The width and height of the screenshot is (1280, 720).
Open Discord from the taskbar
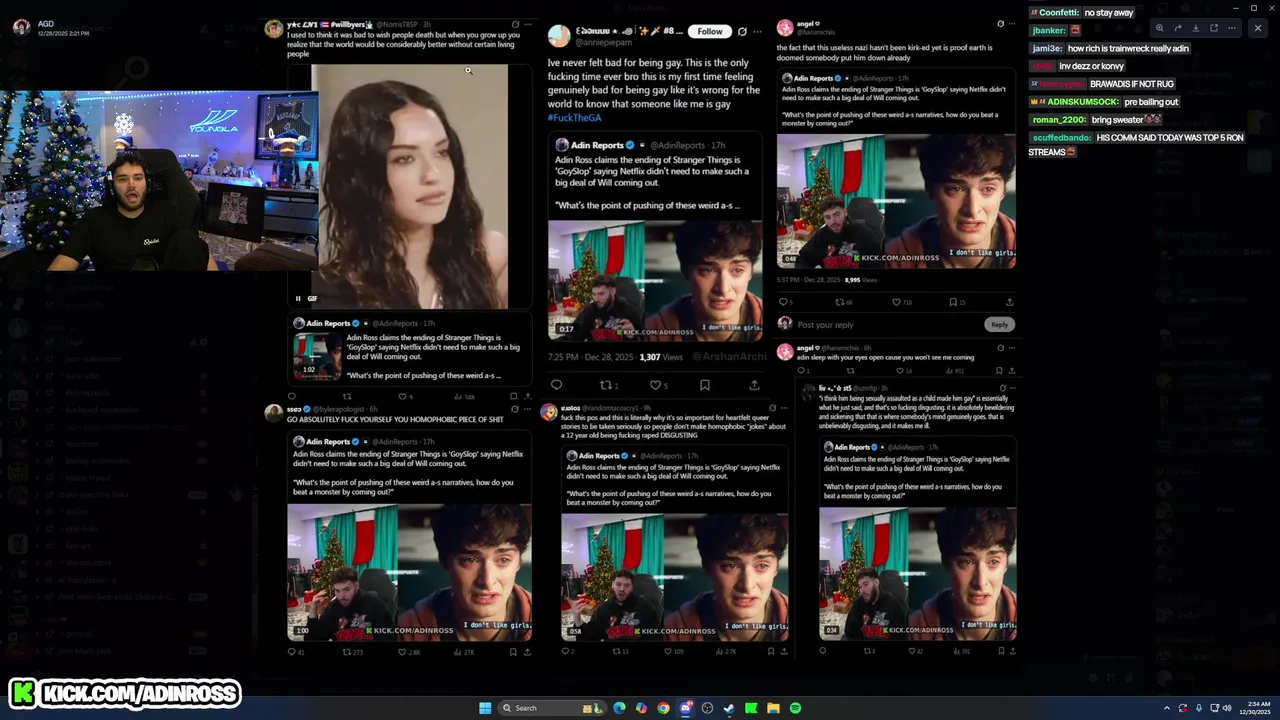[685, 708]
